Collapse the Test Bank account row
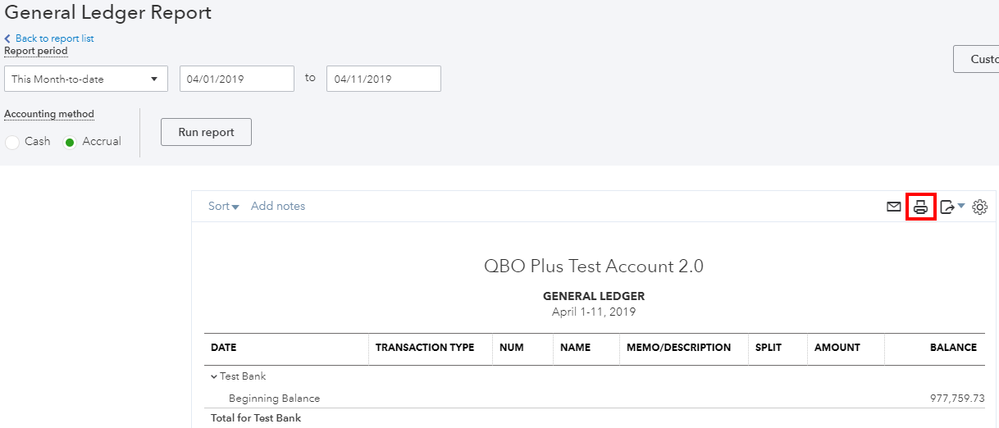Image resolution: width=999 pixels, height=428 pixels. pos(214,377)
